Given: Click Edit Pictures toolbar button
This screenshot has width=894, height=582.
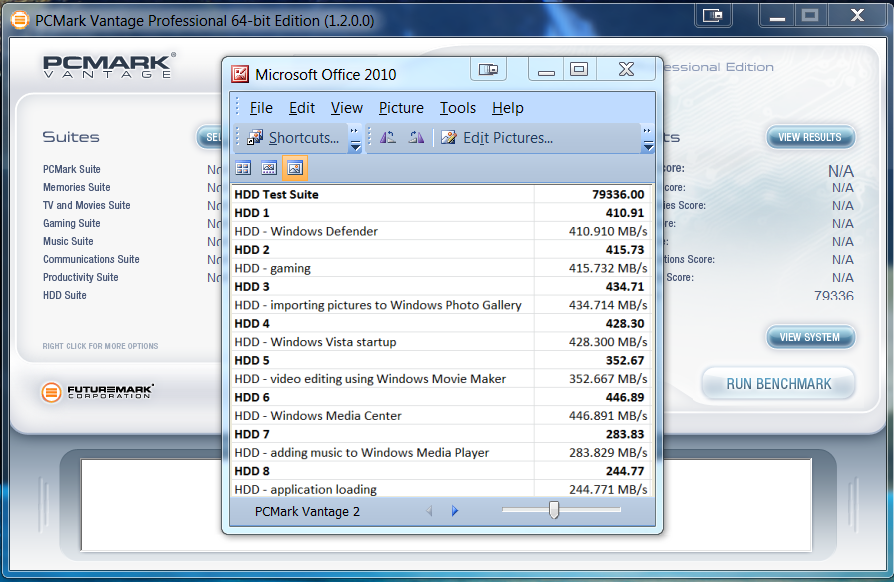Looking at the screenshot, I should [x=496, y=138].
